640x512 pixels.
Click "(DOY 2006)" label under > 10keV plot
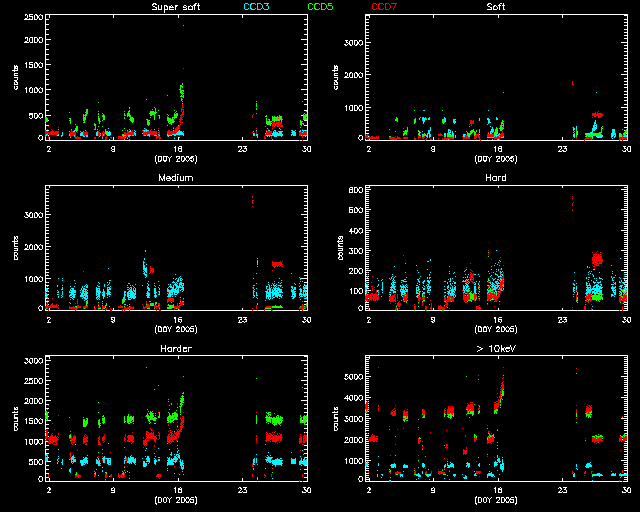coord(496,500)
